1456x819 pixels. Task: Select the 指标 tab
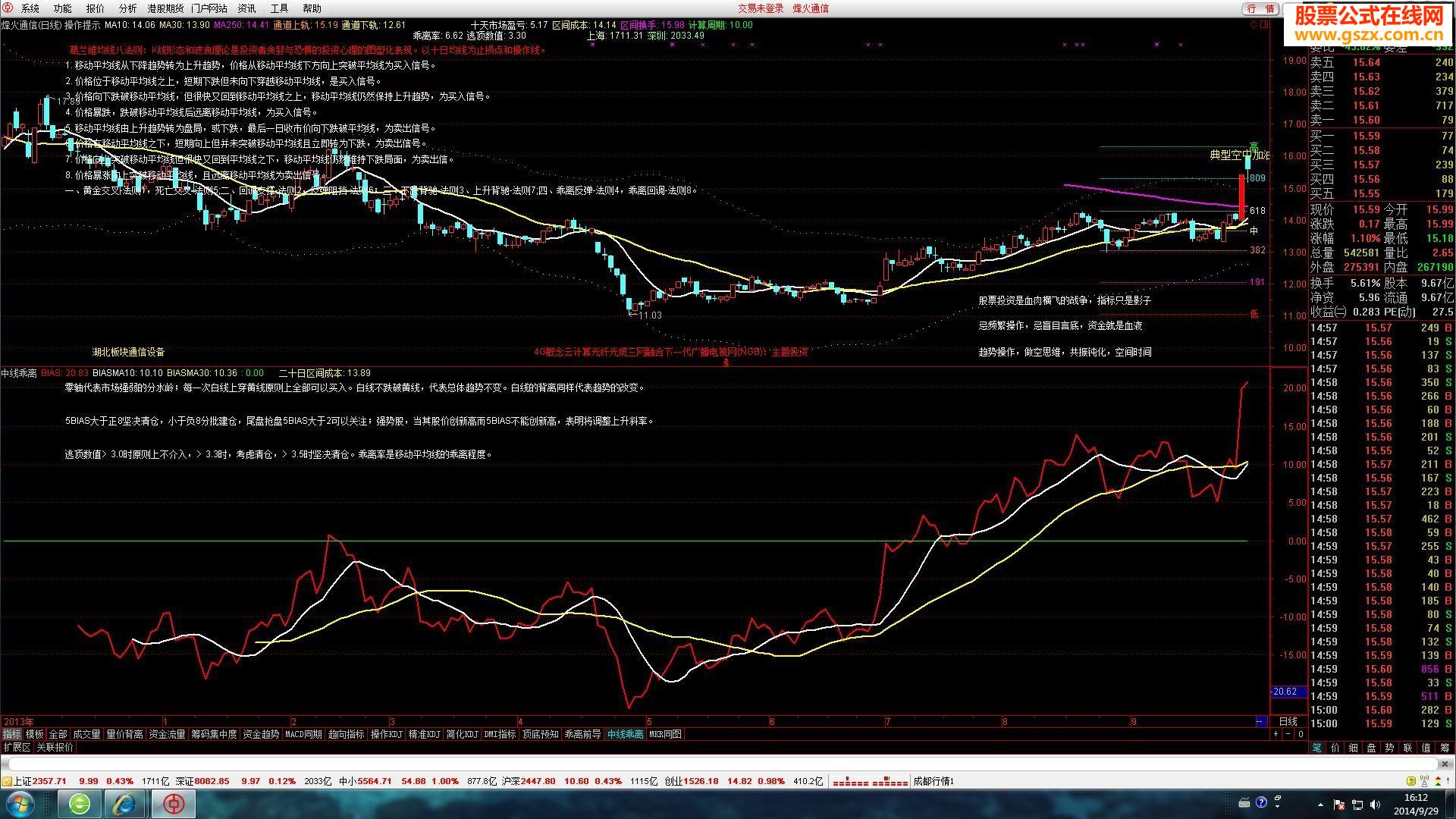pyautogui.click(x=12, y=734)
